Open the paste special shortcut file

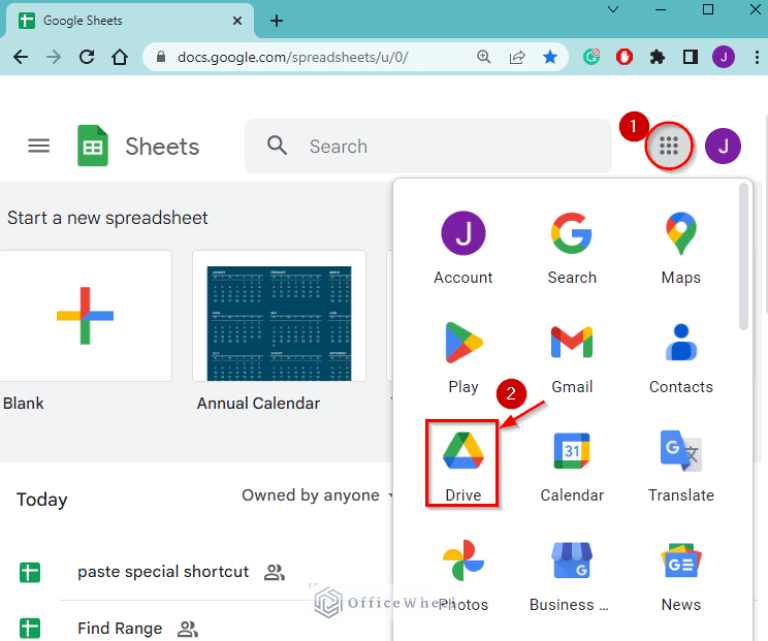[163, 572]
